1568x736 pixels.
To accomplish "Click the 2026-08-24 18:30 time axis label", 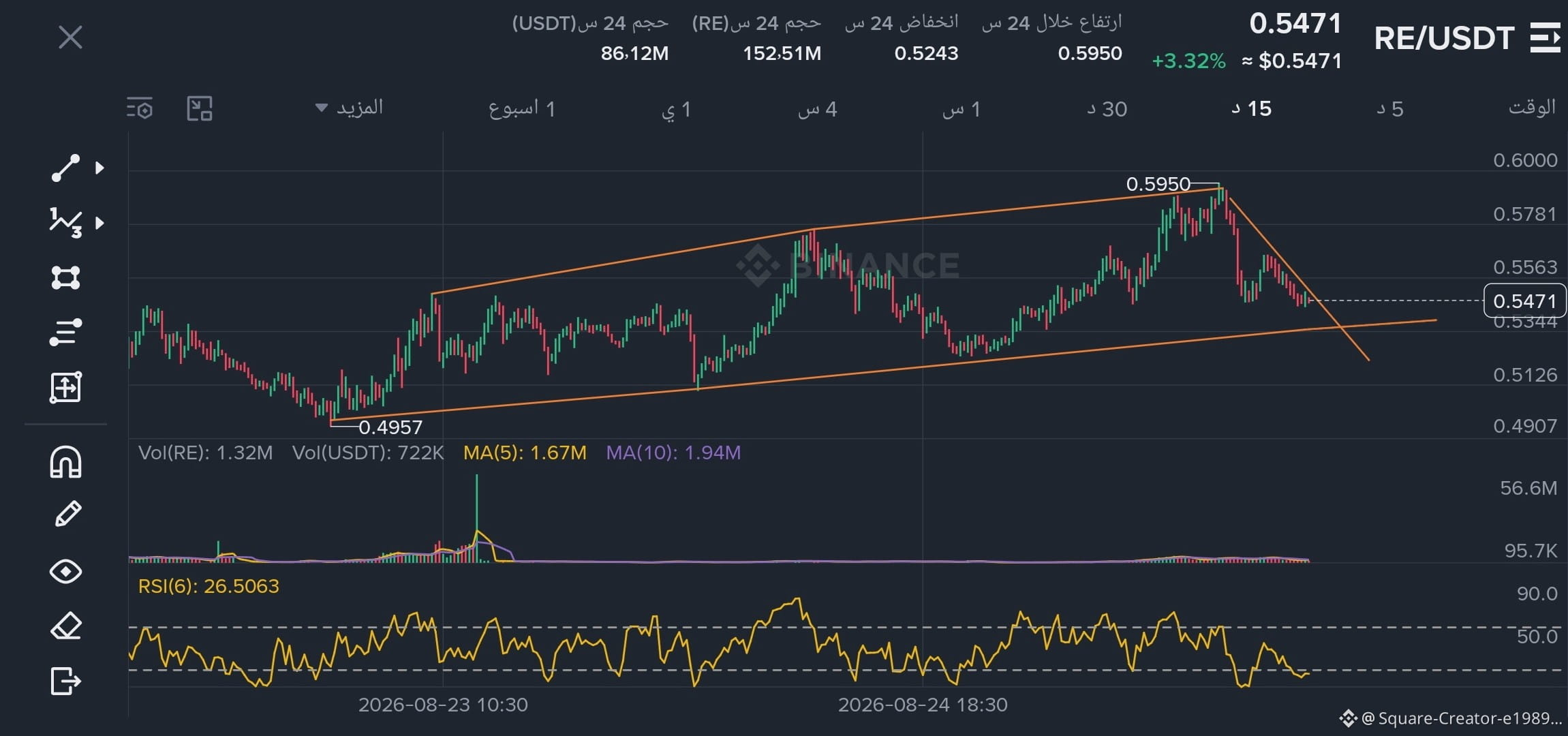I will click(923, 705).
